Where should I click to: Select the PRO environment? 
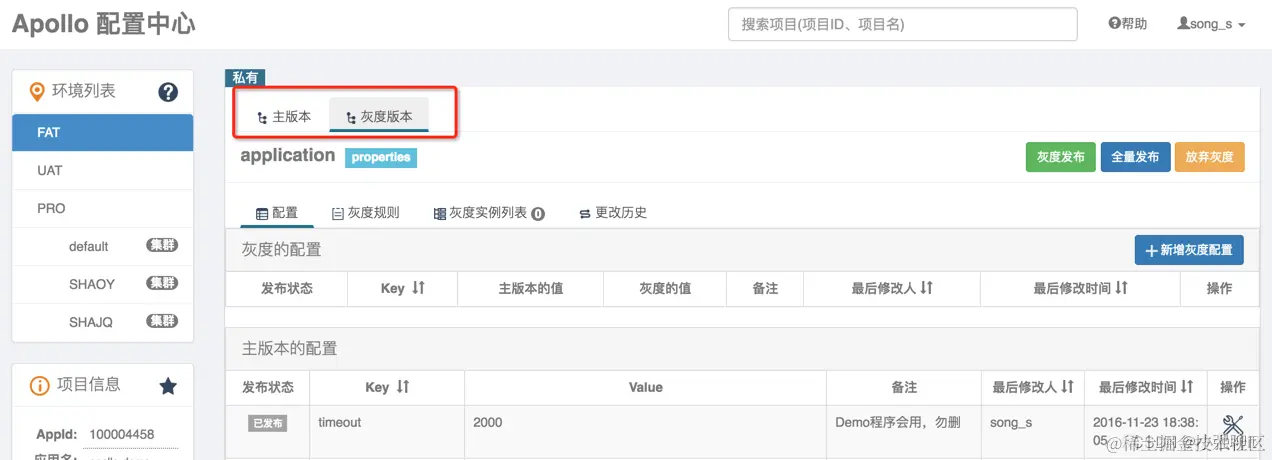tap(102, 209)
